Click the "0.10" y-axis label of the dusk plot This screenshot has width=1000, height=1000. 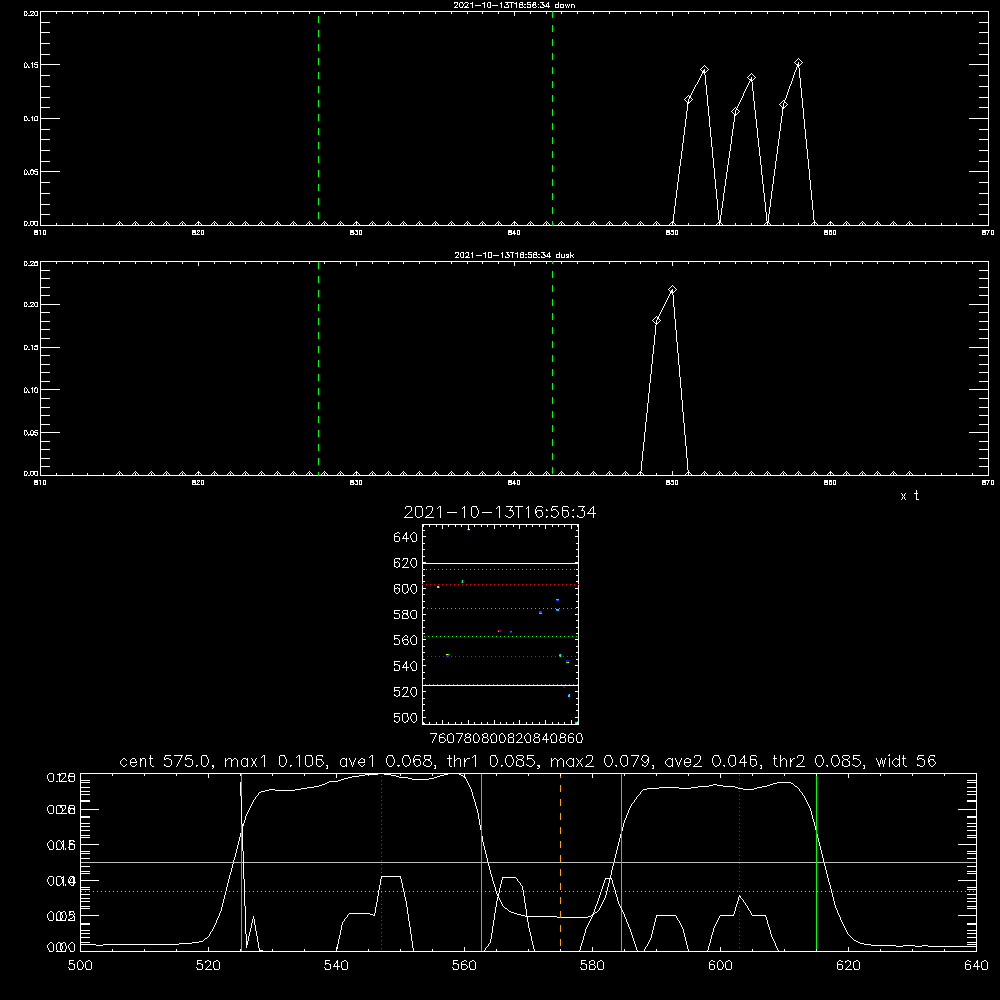[31, 390]
